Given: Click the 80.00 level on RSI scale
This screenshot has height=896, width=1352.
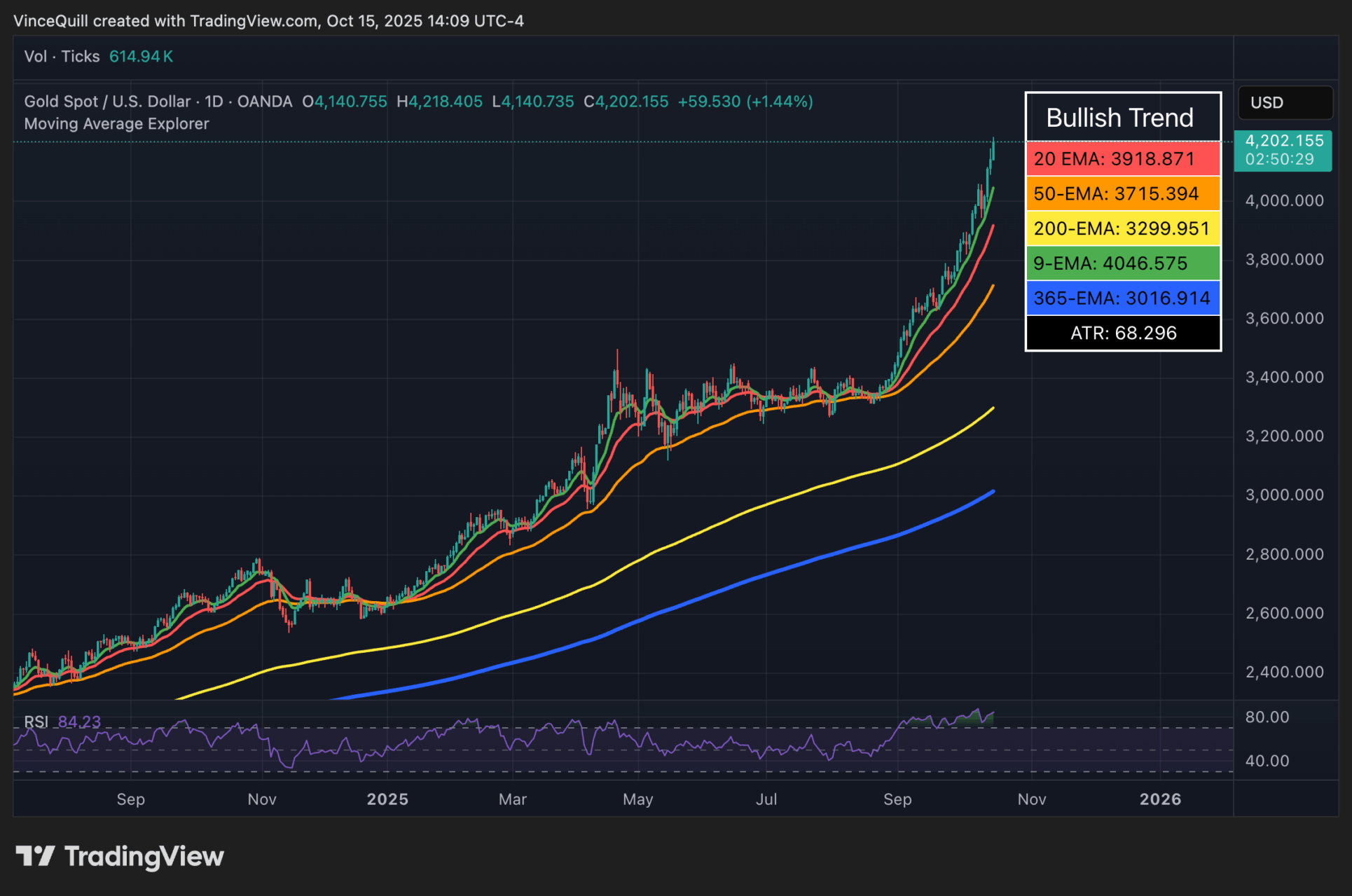Looking at the screenshot, I should [x=1267, y=717].
